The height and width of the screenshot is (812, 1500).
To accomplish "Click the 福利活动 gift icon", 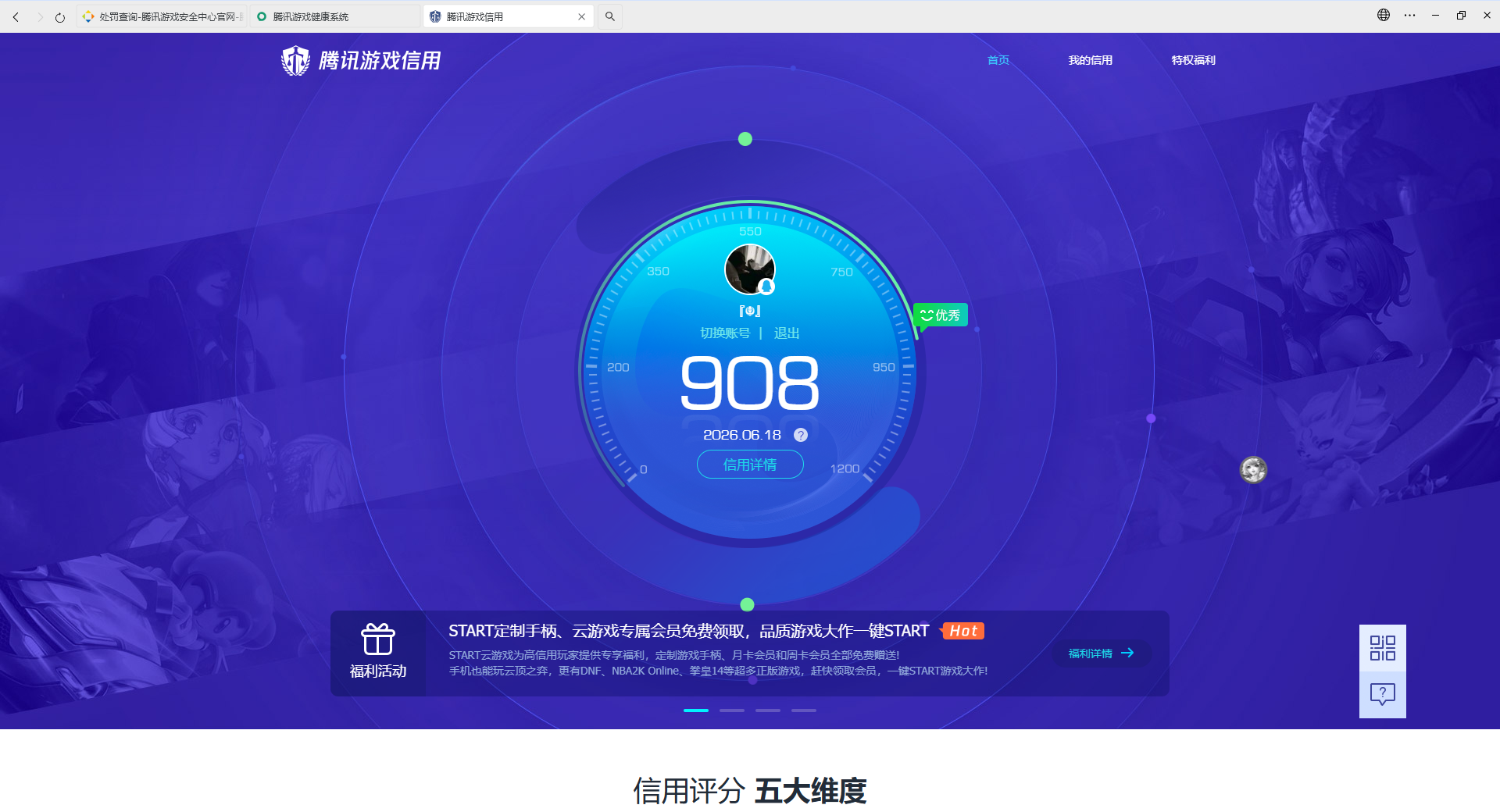I will click(x=378, y=639).
